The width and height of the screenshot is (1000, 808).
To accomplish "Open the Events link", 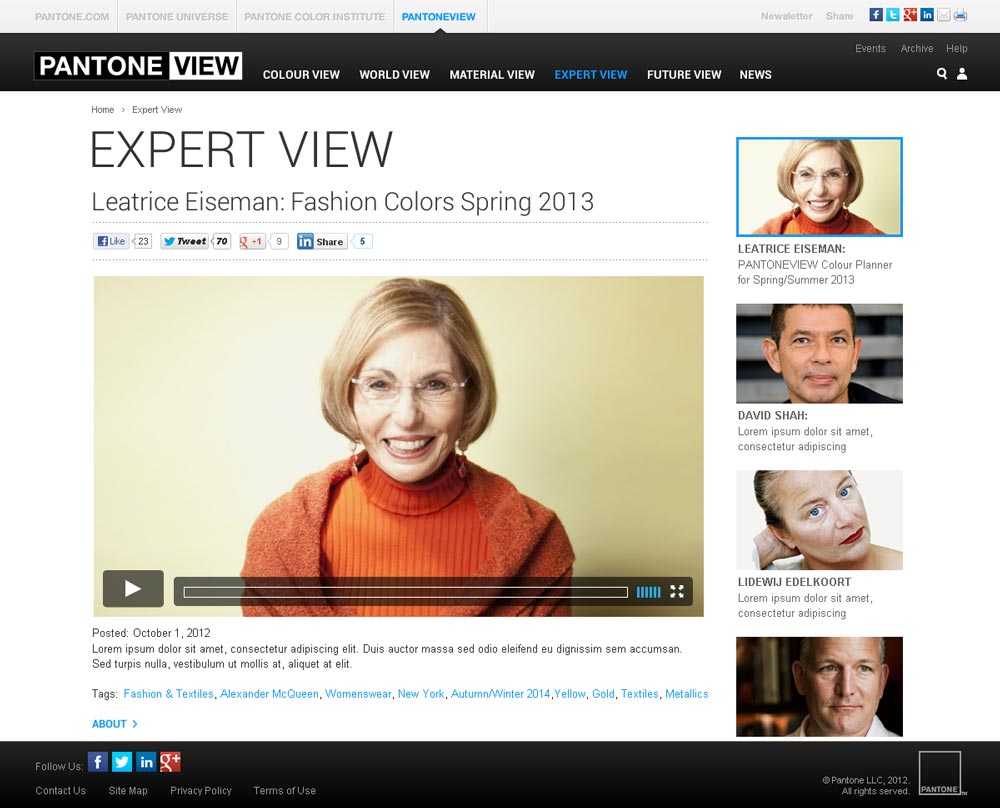I will coord(871,48).
